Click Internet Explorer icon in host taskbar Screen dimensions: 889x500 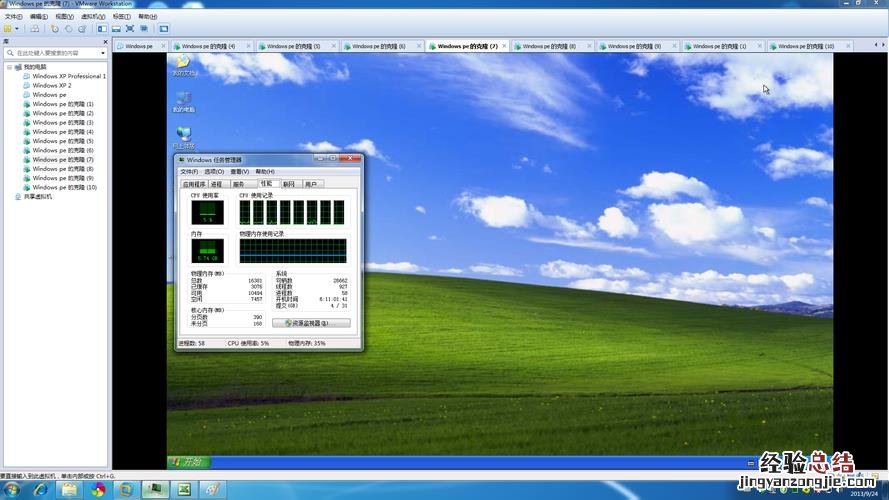41,490
